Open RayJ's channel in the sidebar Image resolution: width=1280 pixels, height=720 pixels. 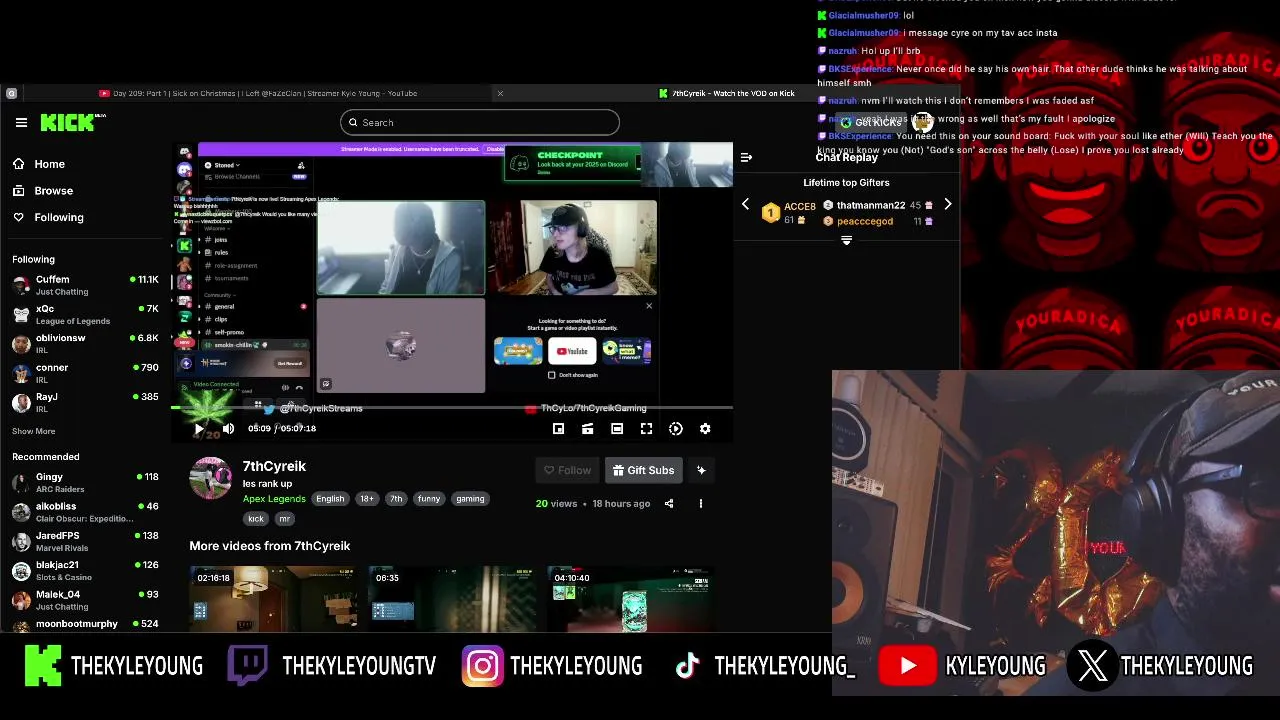tap(85, 402)
